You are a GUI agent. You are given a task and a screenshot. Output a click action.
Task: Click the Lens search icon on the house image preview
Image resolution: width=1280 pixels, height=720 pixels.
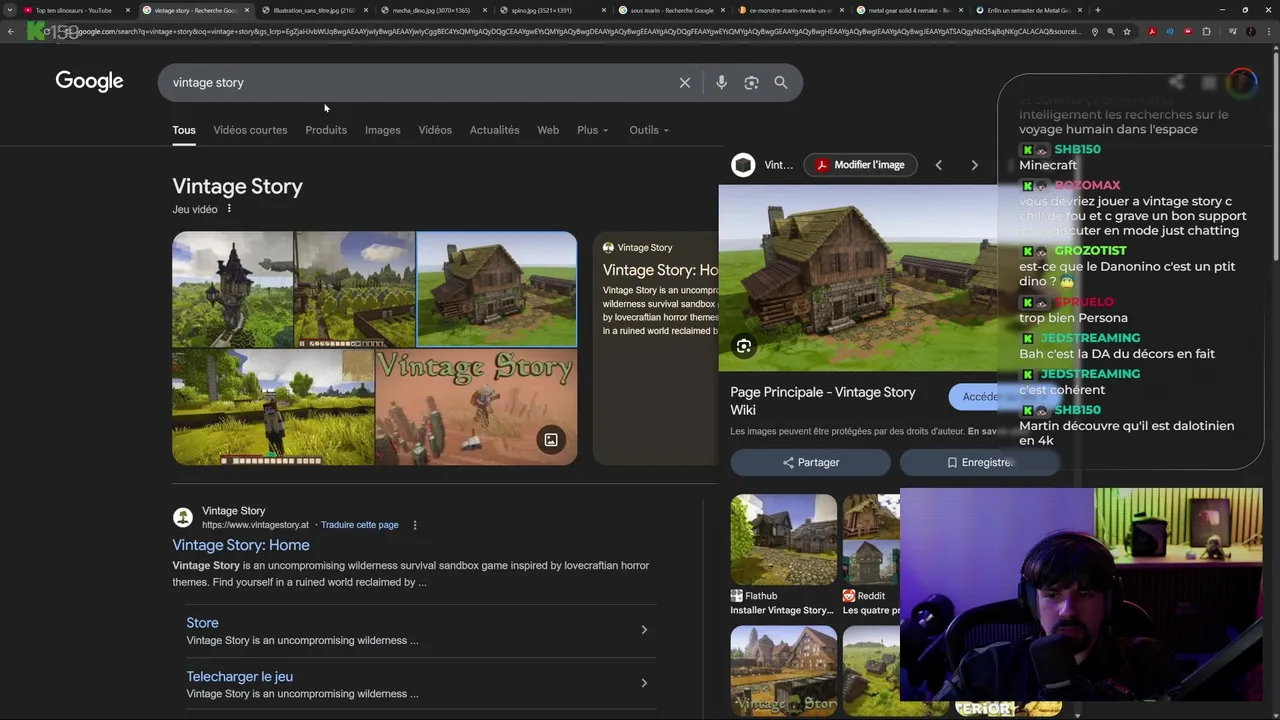(x=744, y=346)
